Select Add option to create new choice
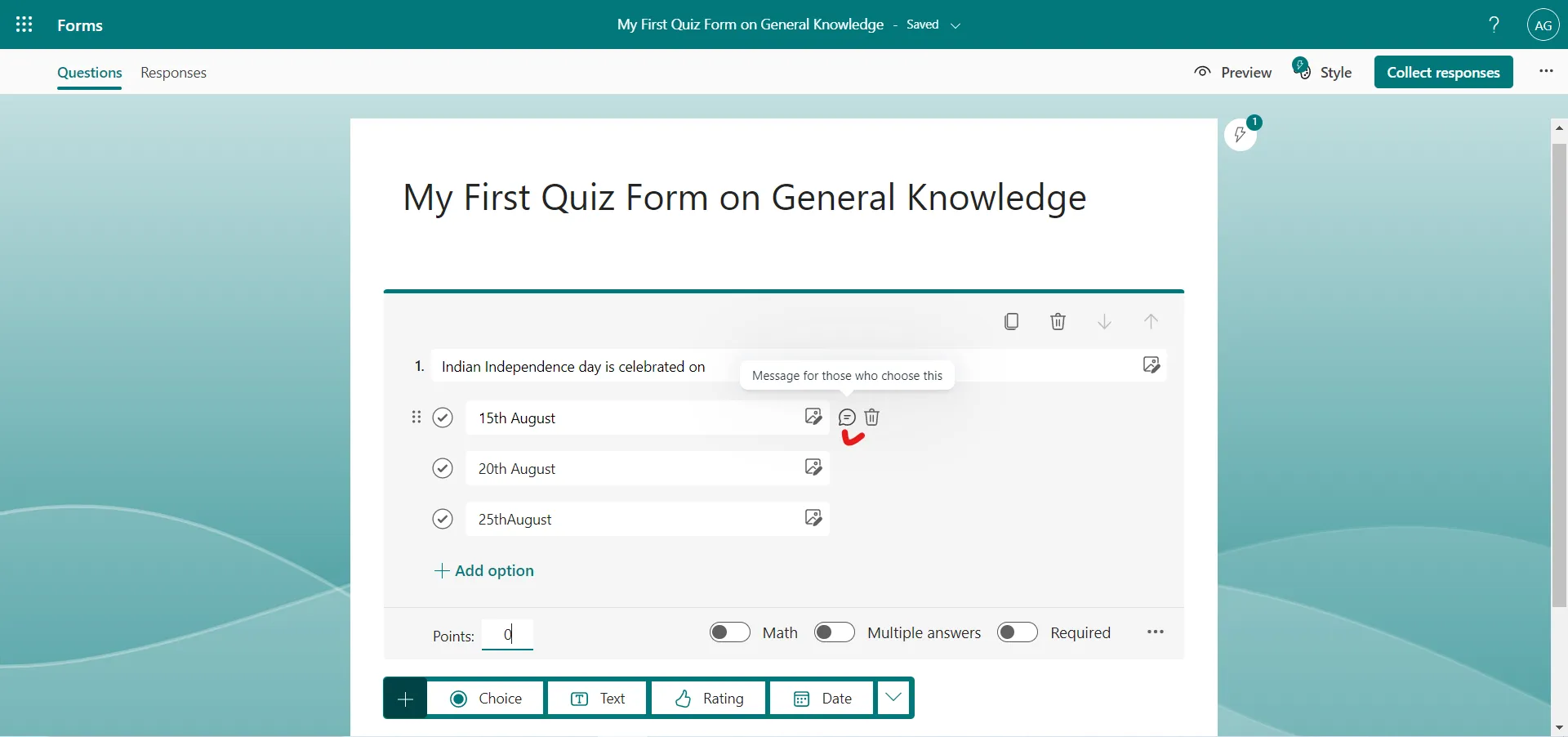1568x737 pixels. point(485,570)
